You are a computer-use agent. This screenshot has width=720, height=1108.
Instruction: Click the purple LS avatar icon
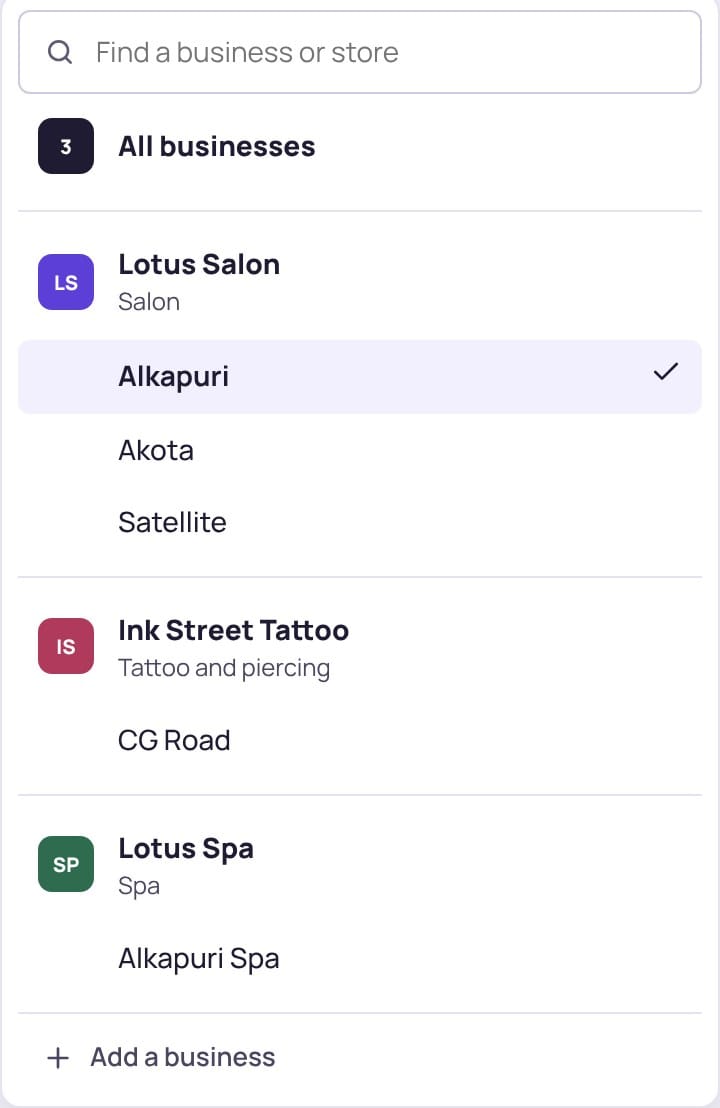[66, 282]
